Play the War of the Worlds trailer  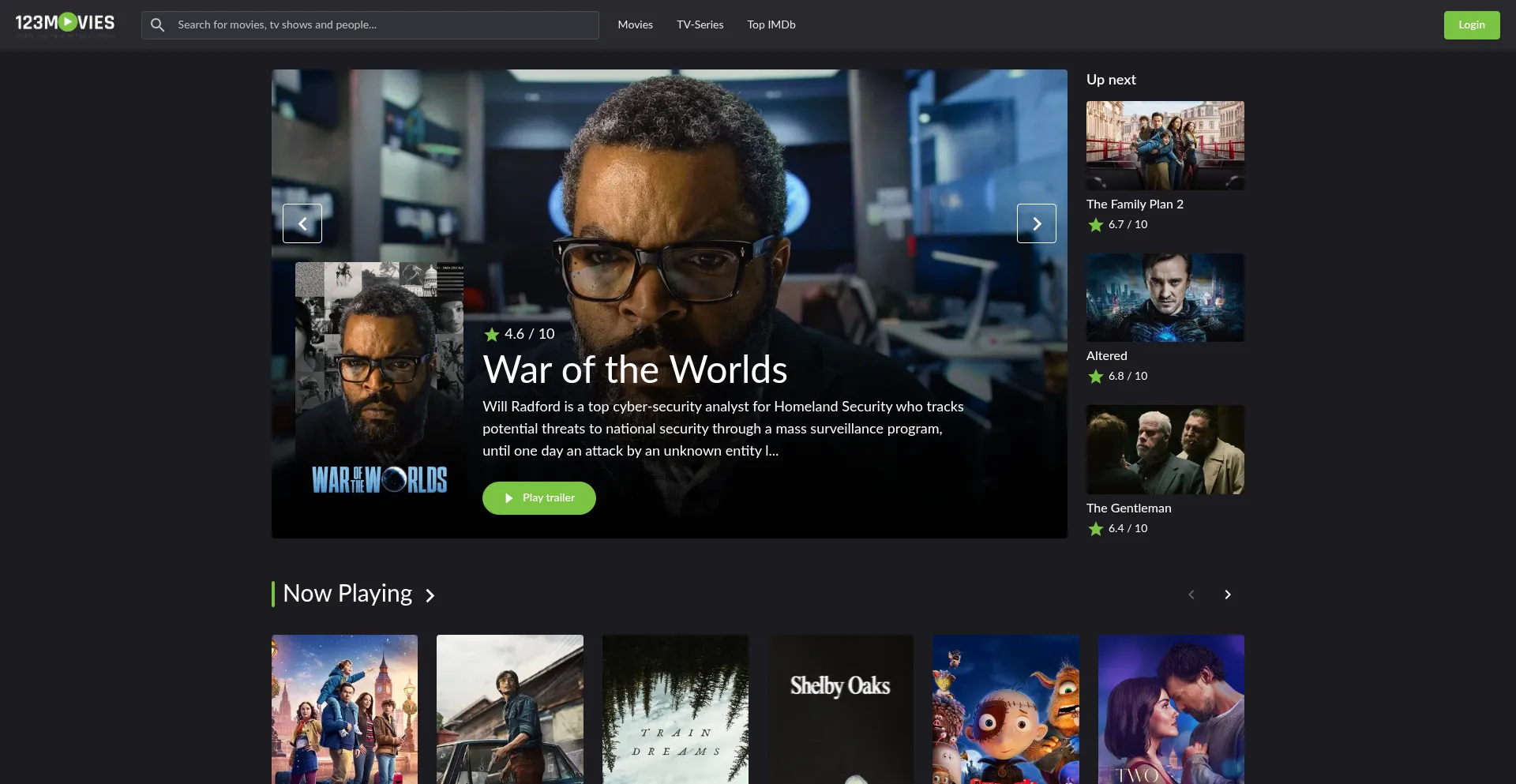539,498
